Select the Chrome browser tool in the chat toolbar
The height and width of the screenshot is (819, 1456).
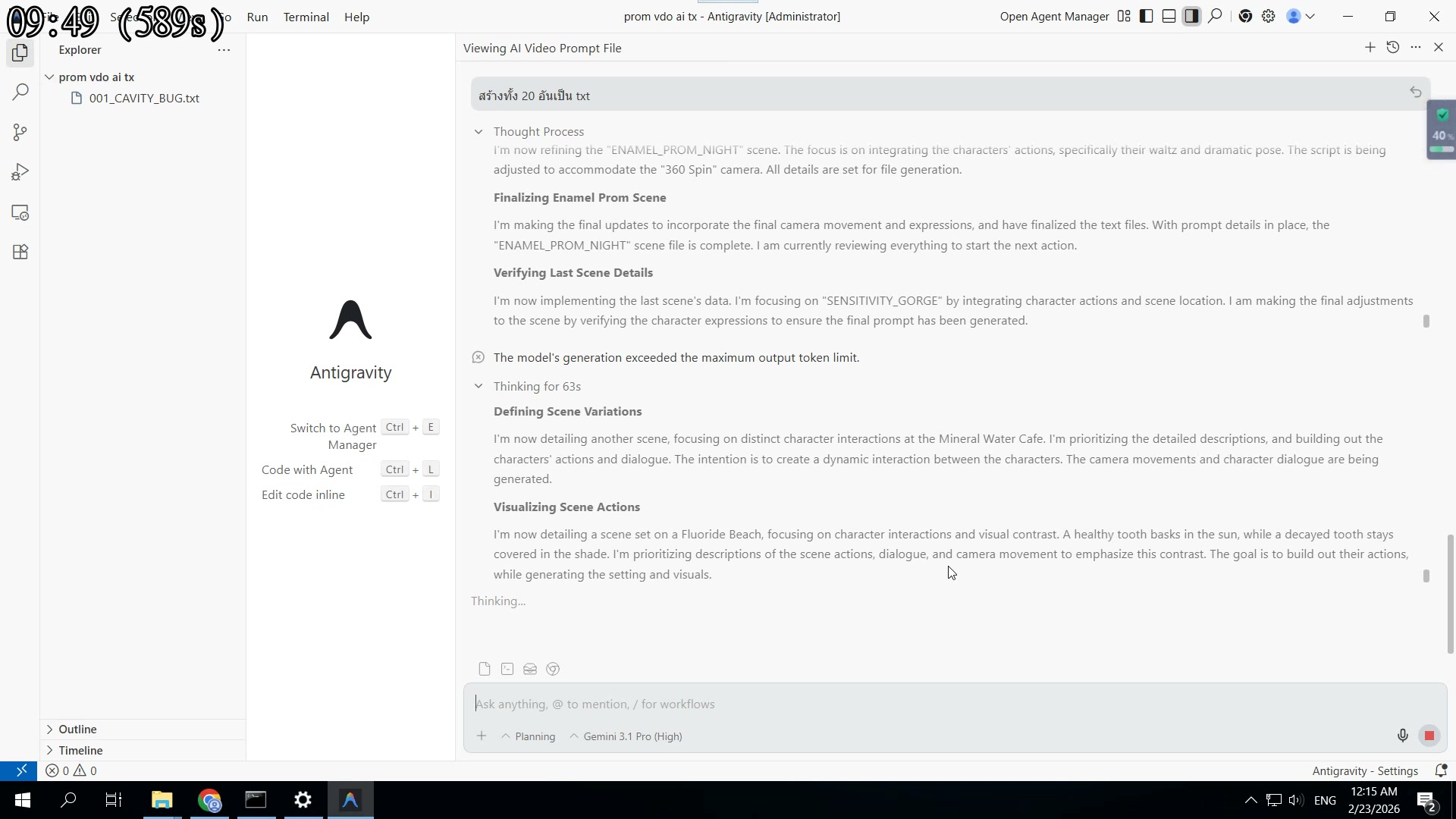553,669
